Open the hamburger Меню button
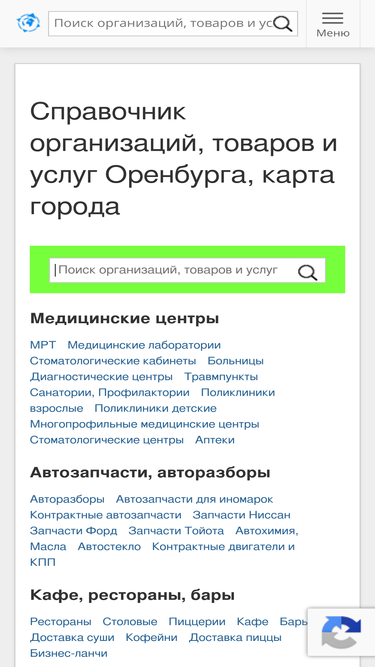 pyautogui.click(x=333, y=24)
